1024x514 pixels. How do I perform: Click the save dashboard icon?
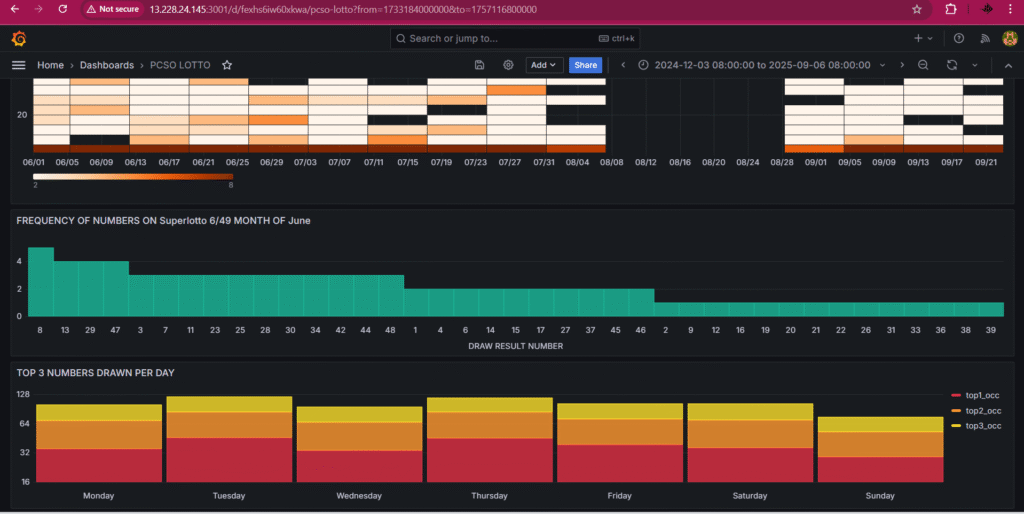tap(480, 65)
